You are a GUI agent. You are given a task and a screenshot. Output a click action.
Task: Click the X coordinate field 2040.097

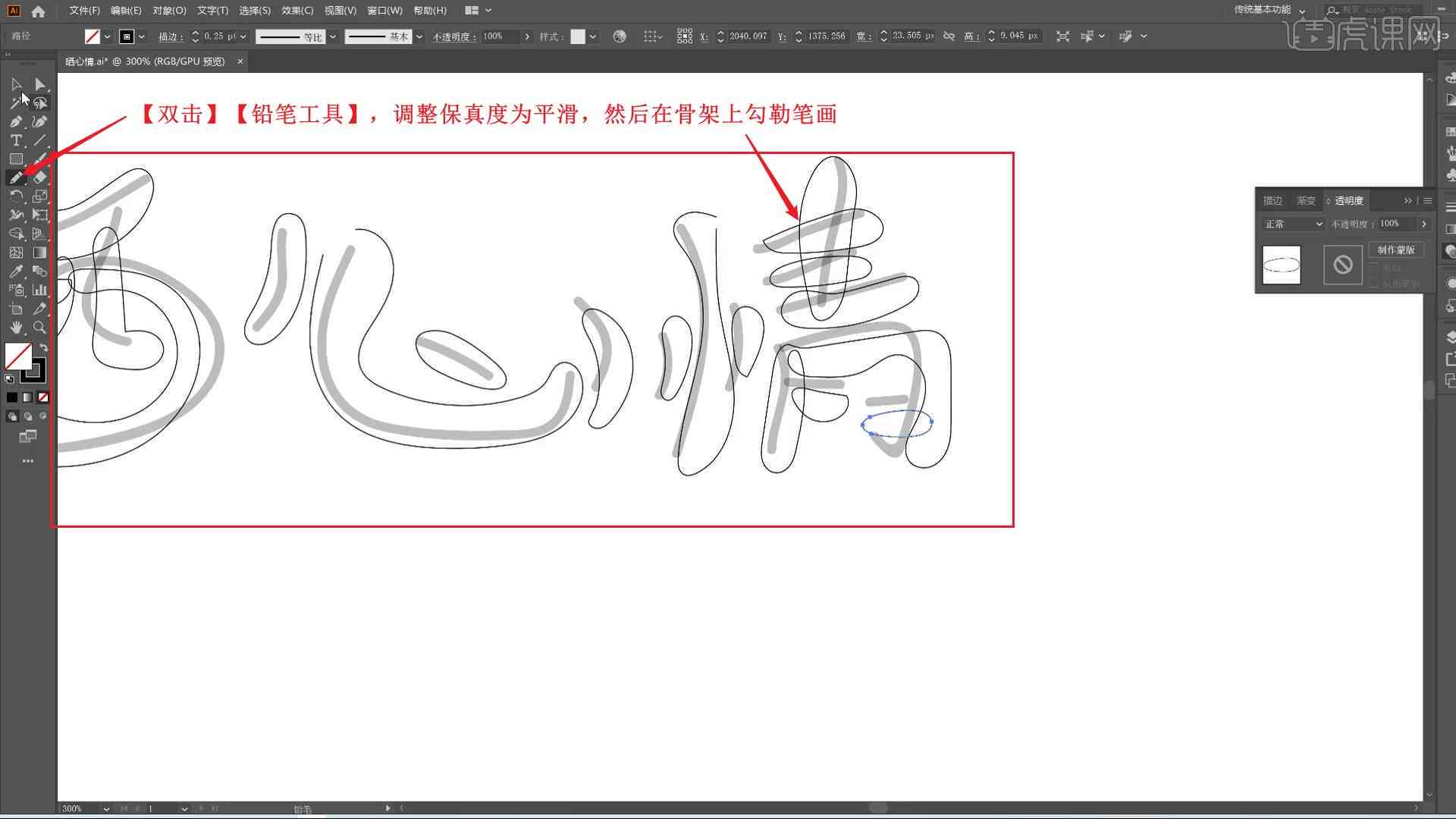(748, 36)
